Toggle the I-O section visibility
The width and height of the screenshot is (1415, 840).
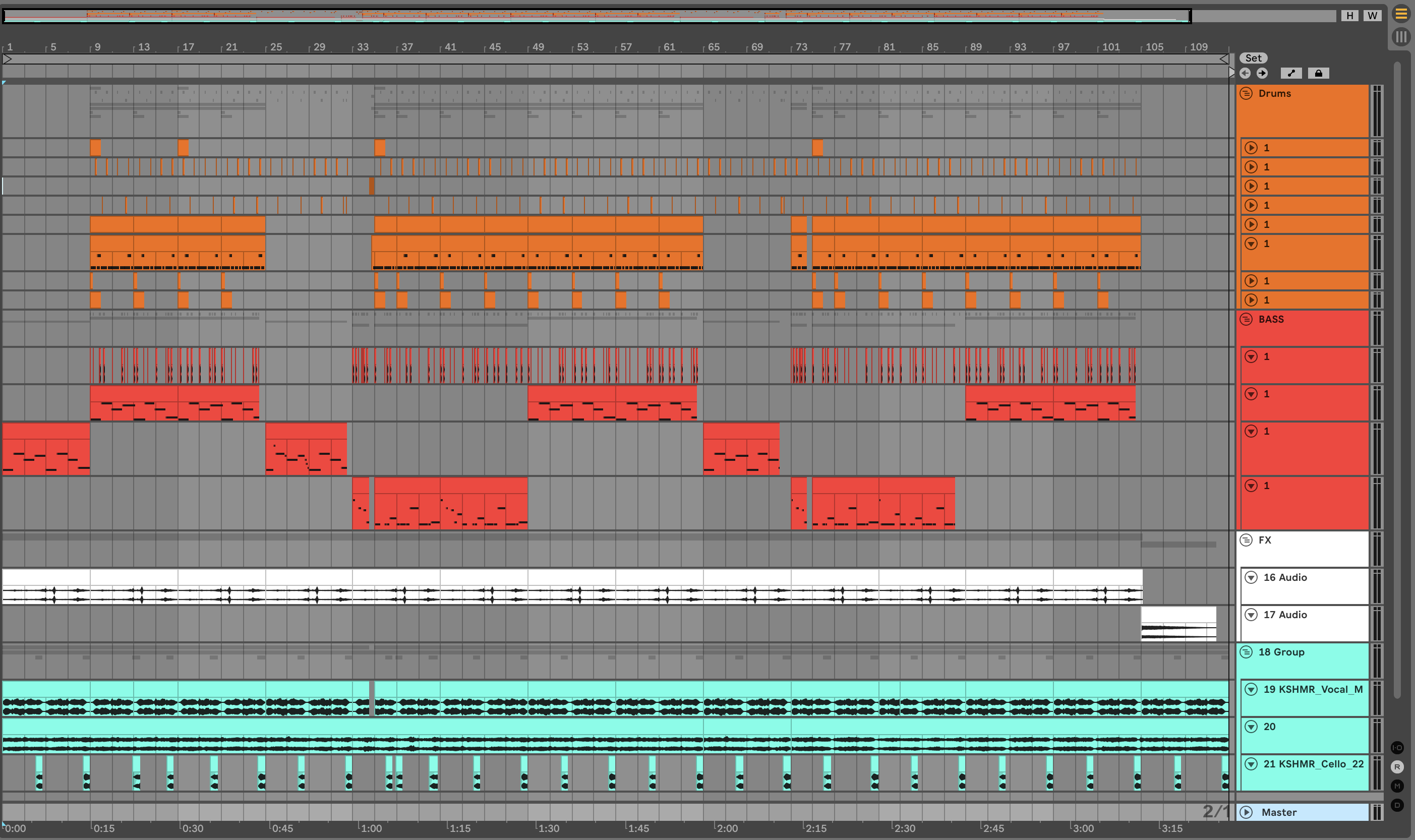coord(1397,748)
